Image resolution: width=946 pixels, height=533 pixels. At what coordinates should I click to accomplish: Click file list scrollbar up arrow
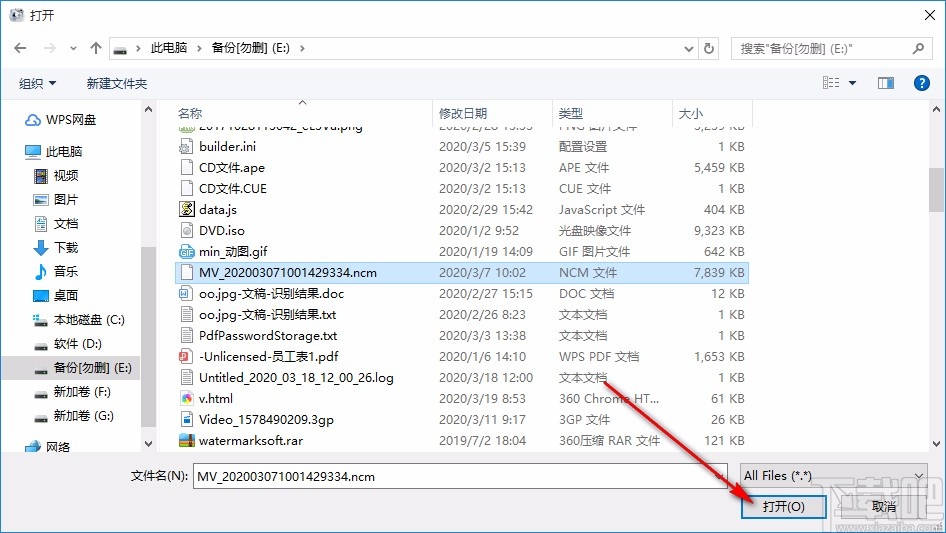(x=936, y=110)
